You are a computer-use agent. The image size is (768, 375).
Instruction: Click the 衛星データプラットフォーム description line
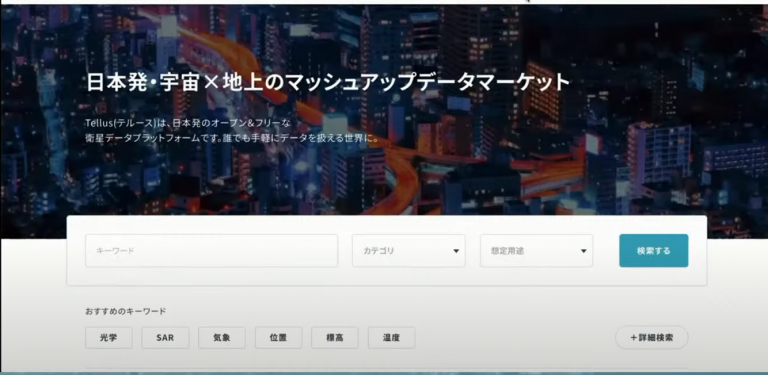pyautogui.click(x=233, y=139)
